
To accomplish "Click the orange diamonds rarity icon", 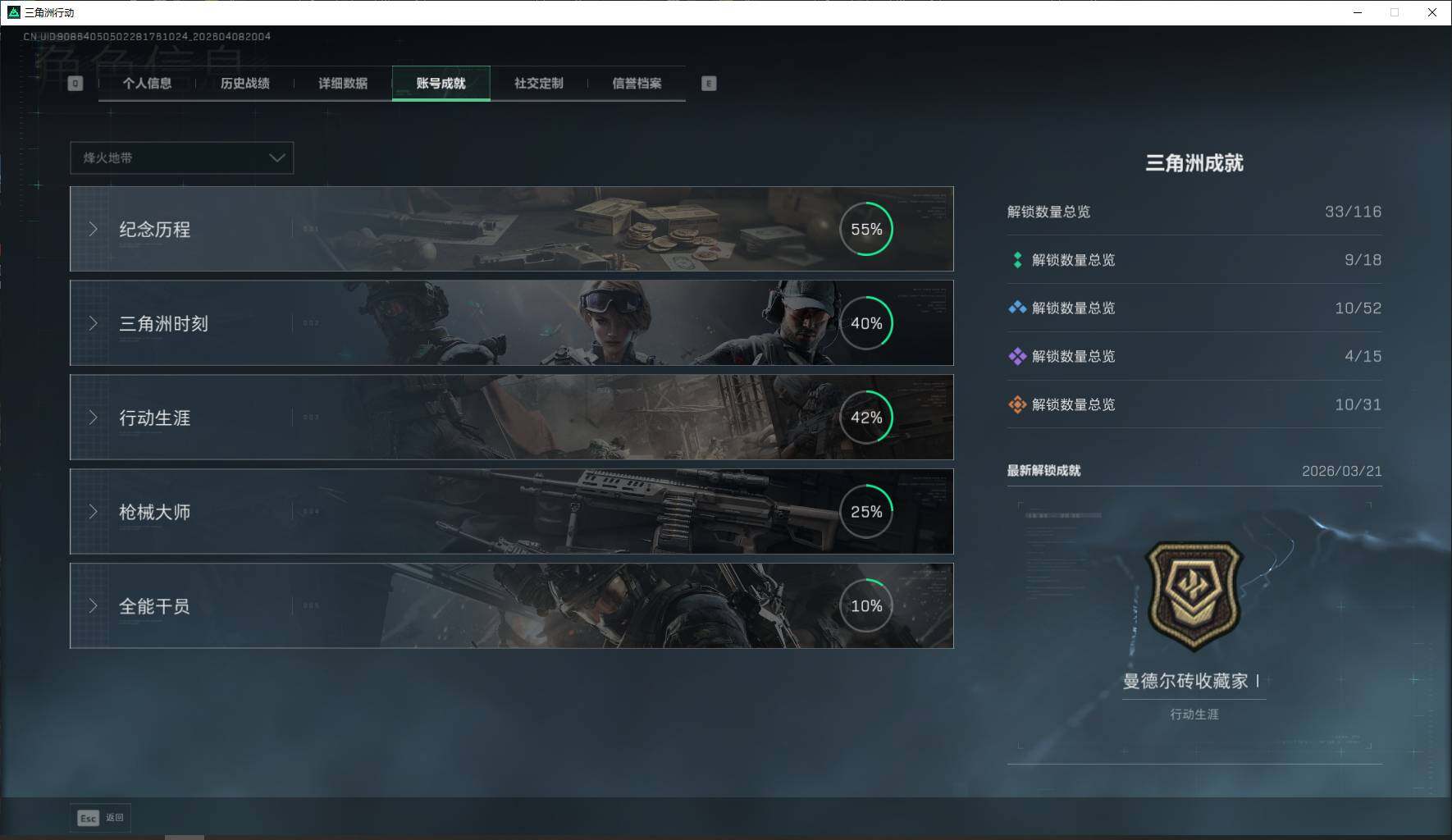I will click(x=1017, y=404).
